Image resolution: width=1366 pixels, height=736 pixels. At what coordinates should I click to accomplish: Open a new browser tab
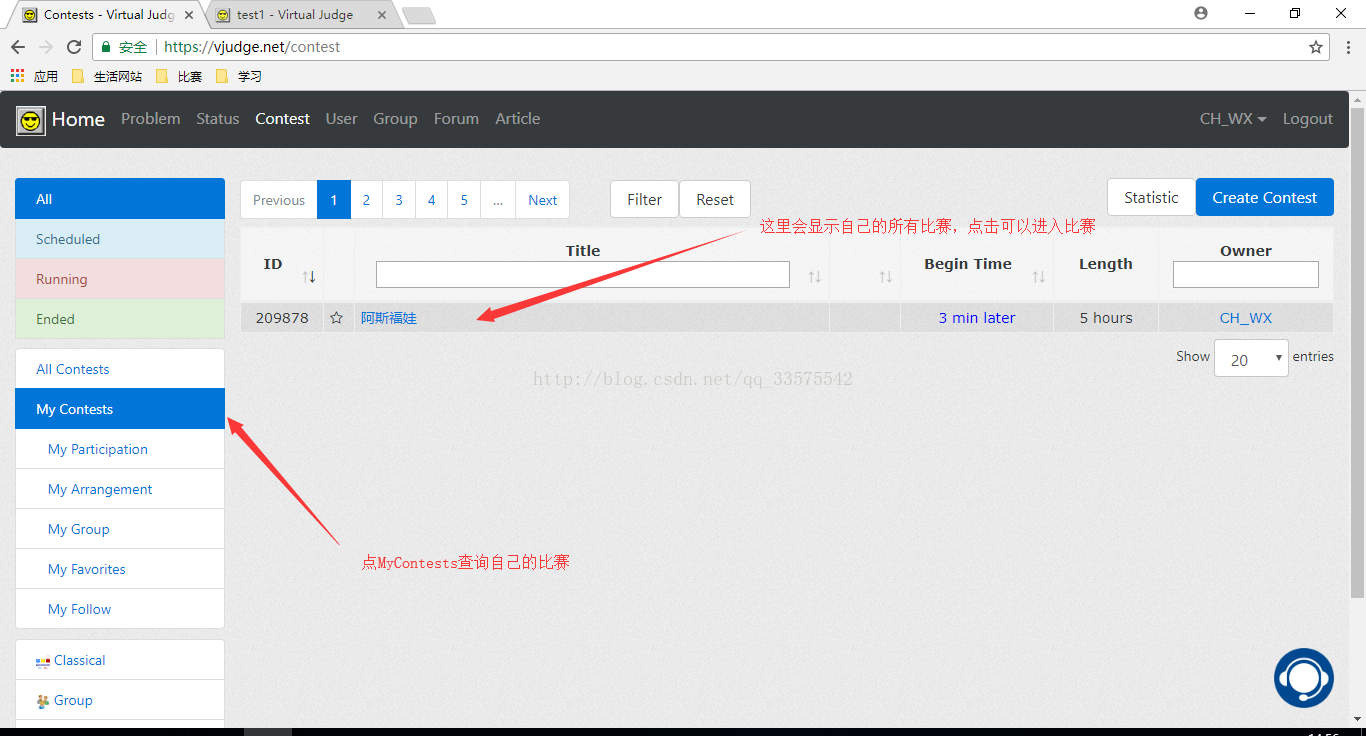(419, 15)
